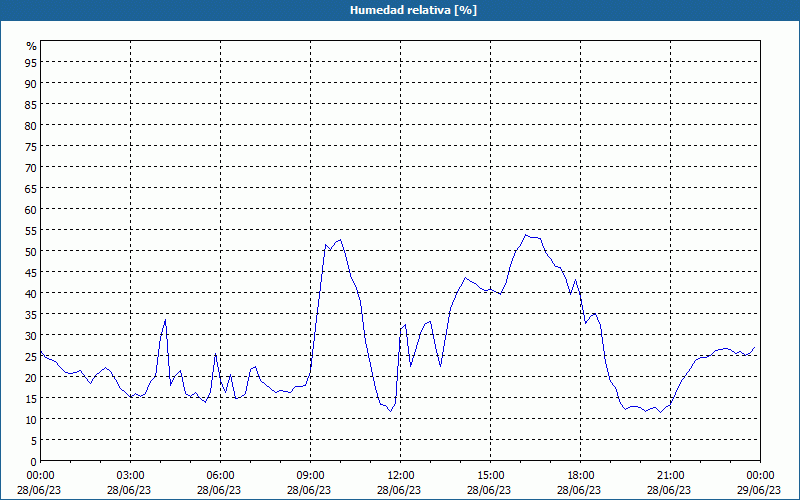Click the 70 y-axis label
The height and width of the screenshot is (500, 800).
(31, 167)
